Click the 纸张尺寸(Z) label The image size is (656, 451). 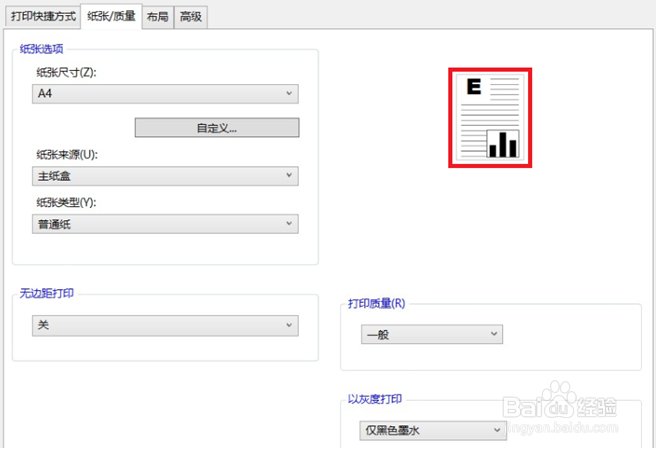click(x=67, y=72)
